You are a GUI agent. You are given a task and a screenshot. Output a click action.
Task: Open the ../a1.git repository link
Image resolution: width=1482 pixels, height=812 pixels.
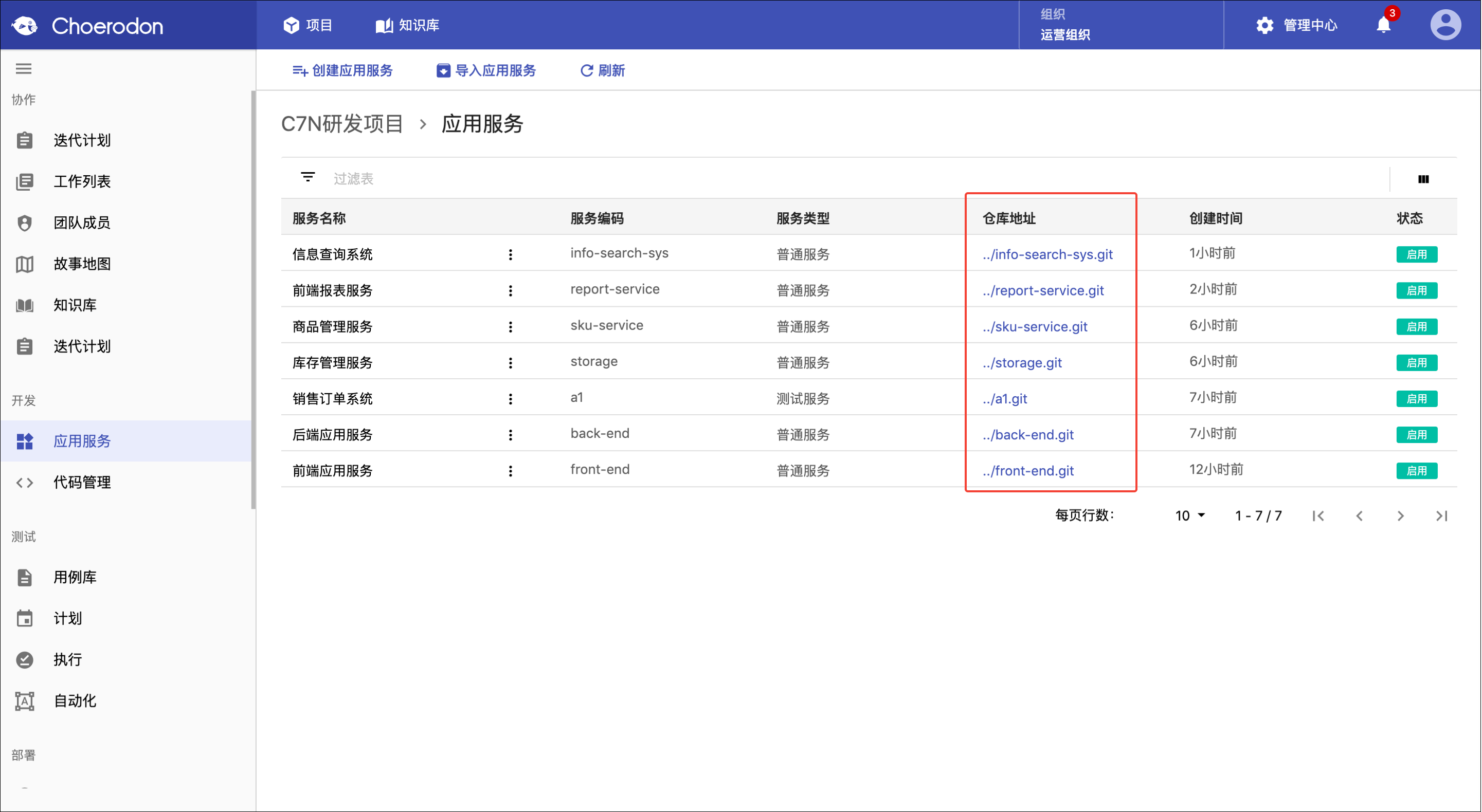[1004, 398]
